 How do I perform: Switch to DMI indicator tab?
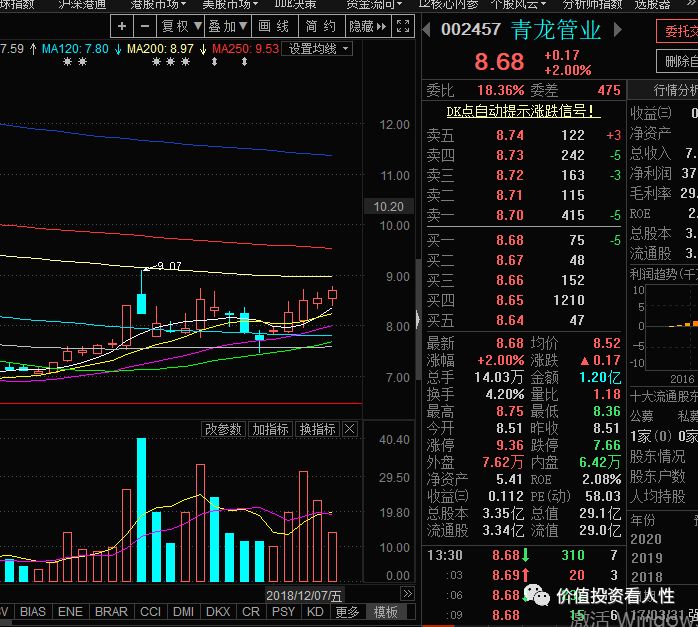click(x=183, y=611)
